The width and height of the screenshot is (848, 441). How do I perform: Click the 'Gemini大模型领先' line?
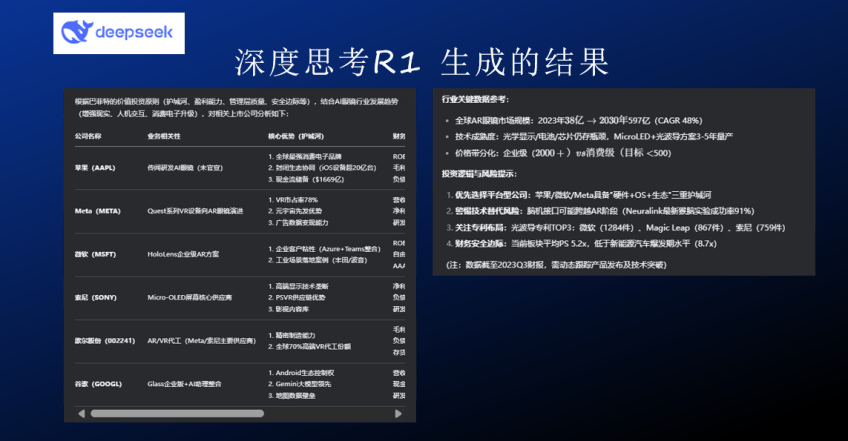click(x=300, y=384)
